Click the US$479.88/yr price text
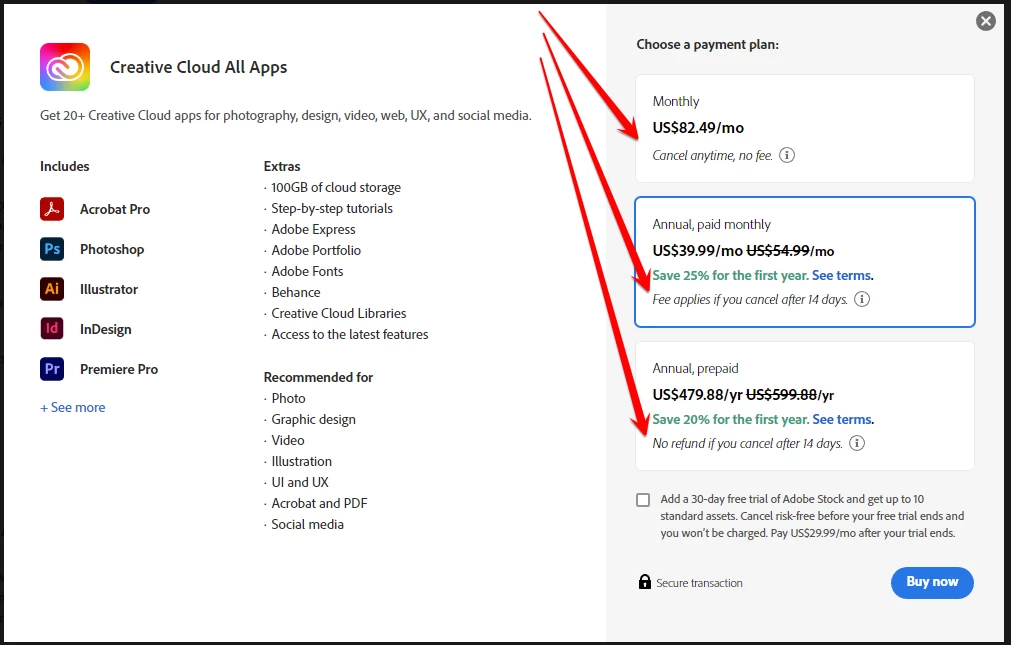The image size is (1011, 645). click(698, 395)
